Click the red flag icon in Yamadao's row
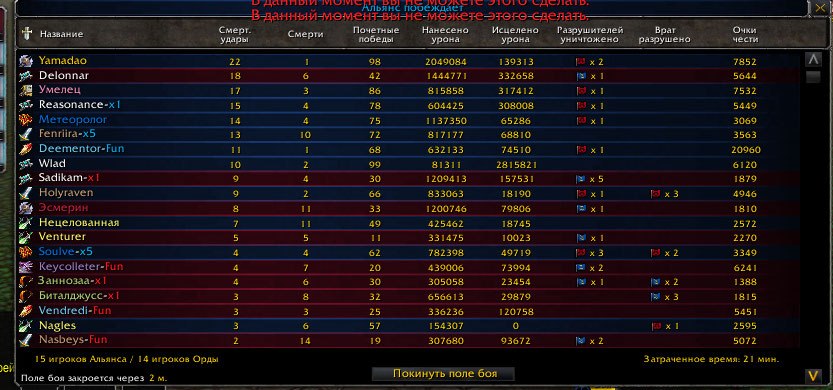Screen dimensions: 833x390 point(581,62)
